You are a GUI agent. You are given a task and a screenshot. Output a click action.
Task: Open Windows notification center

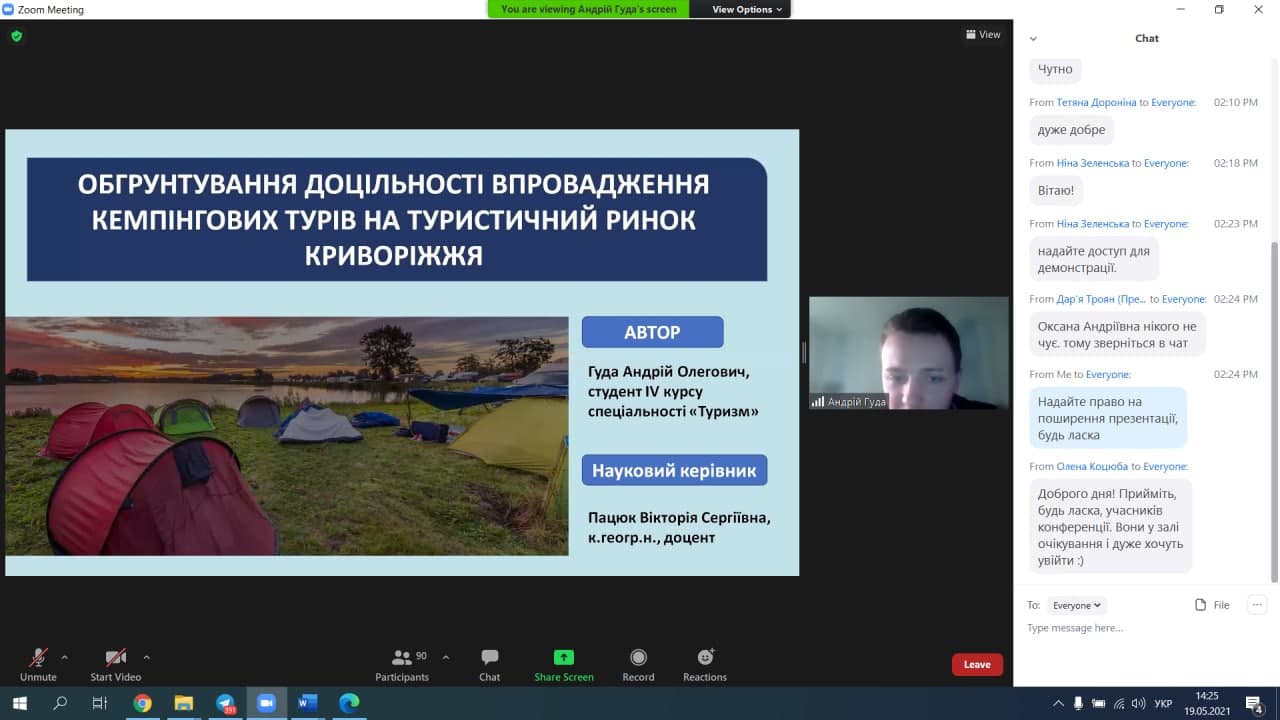1254,704
